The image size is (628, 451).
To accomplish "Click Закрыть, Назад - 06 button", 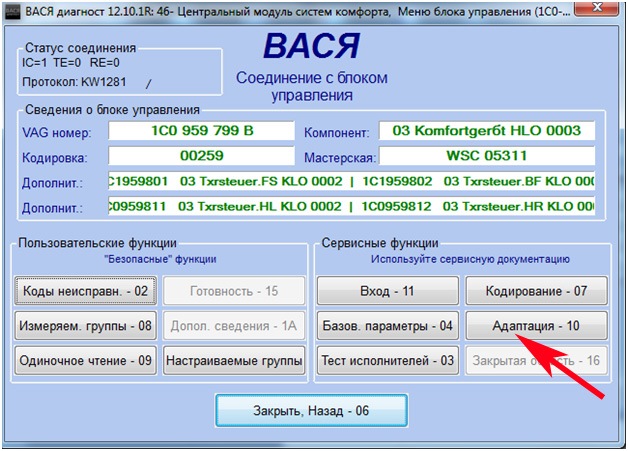I will pos(311,410).
